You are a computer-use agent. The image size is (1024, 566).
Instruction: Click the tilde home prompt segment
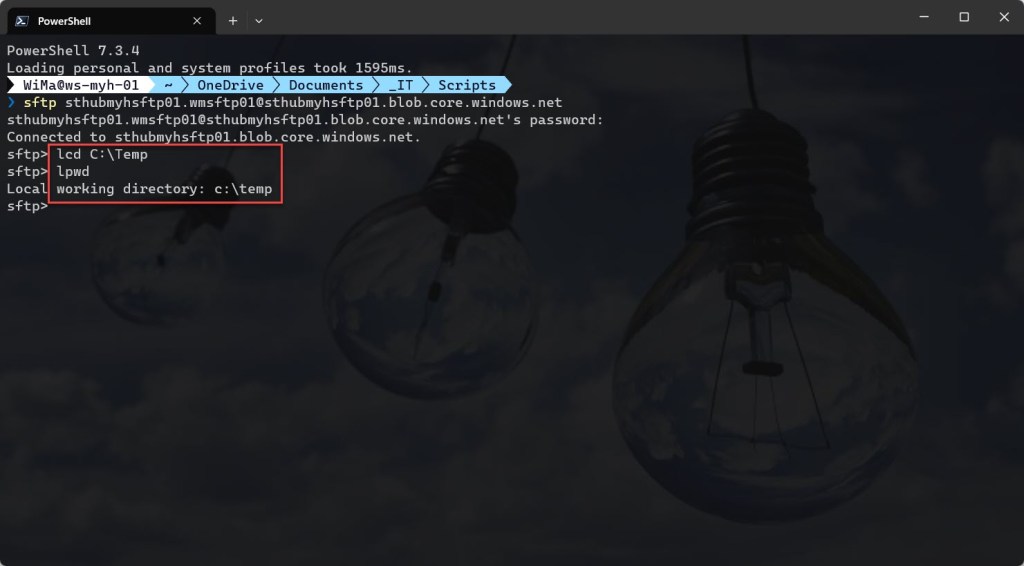pyautogui.click(x=168, y=85)
